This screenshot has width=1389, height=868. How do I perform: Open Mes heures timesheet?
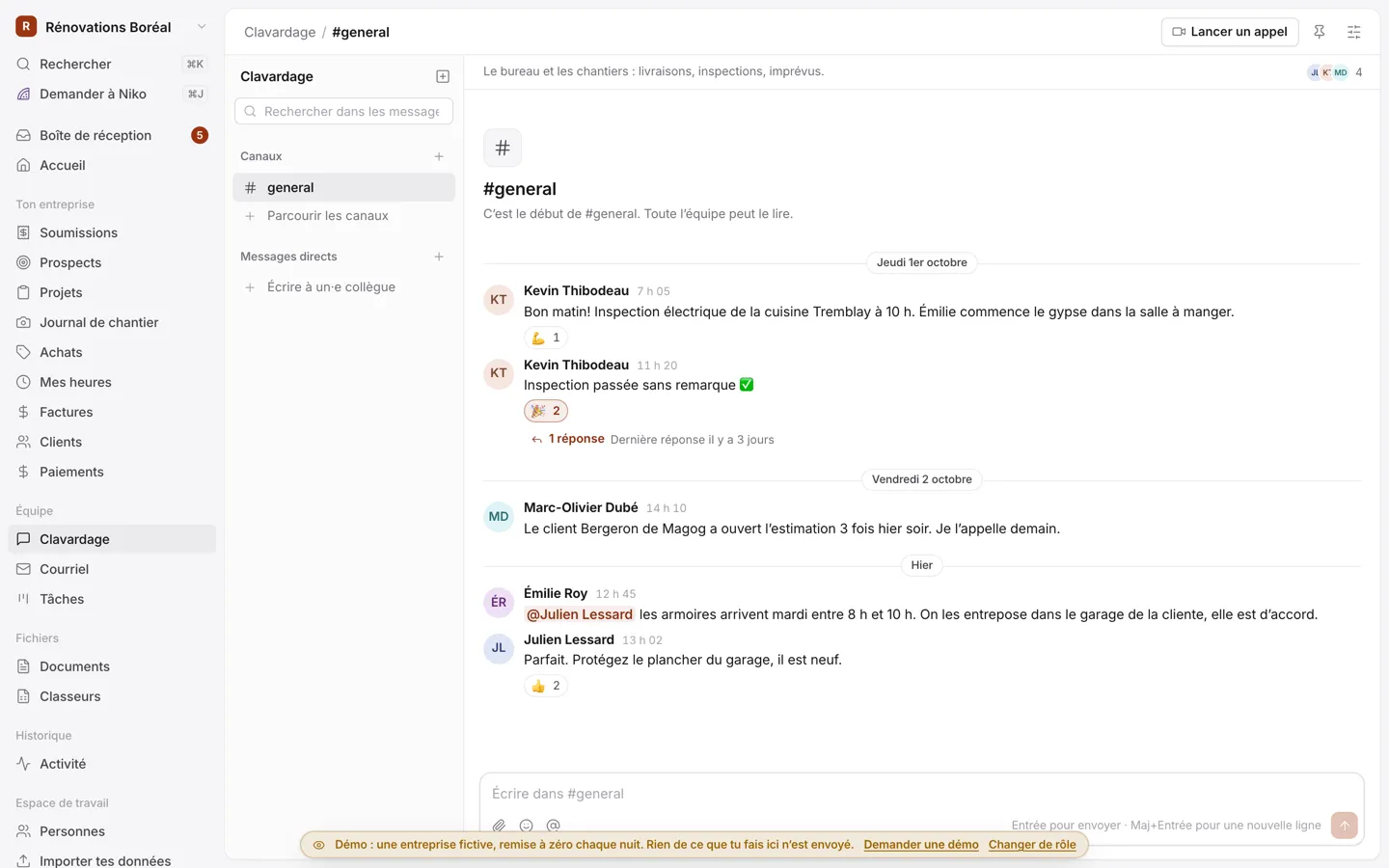click(112, 382)
